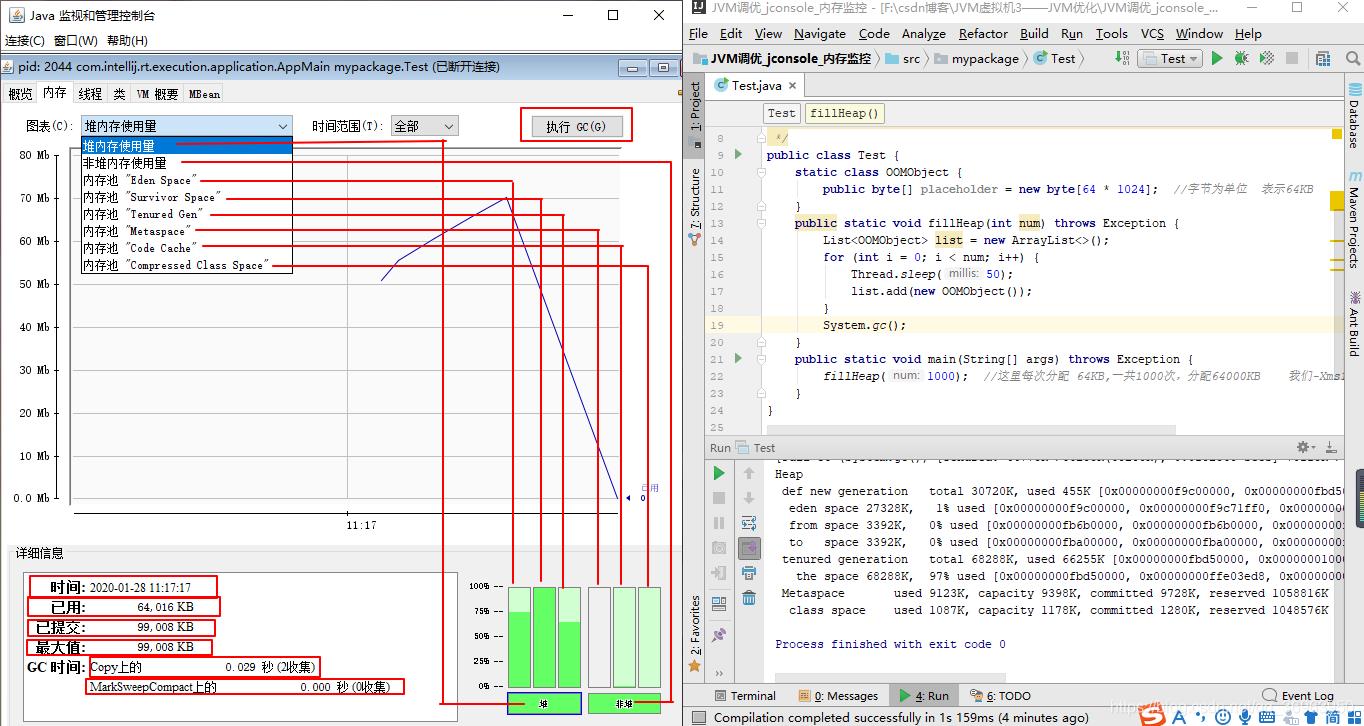Toggle the pin tab icon in Run panel

(x=719, y=635)
